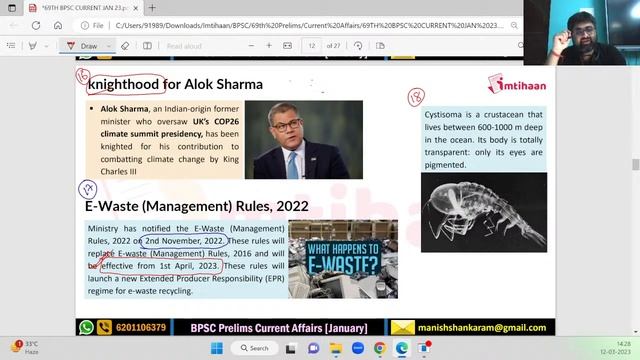The height and width of the screenshot is (360, 640).
Task: Click the text 'effective from 1st April, 2023'
Action: tap(160, 266)
